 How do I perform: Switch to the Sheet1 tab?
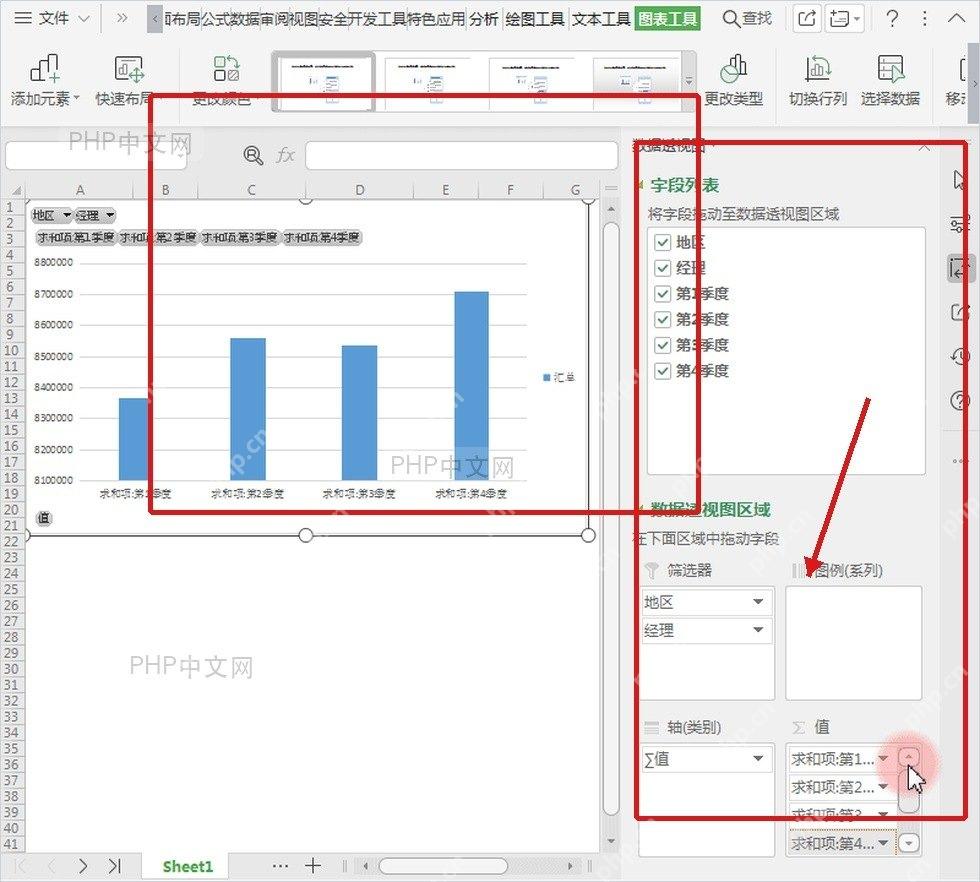(x=188, y=866)
